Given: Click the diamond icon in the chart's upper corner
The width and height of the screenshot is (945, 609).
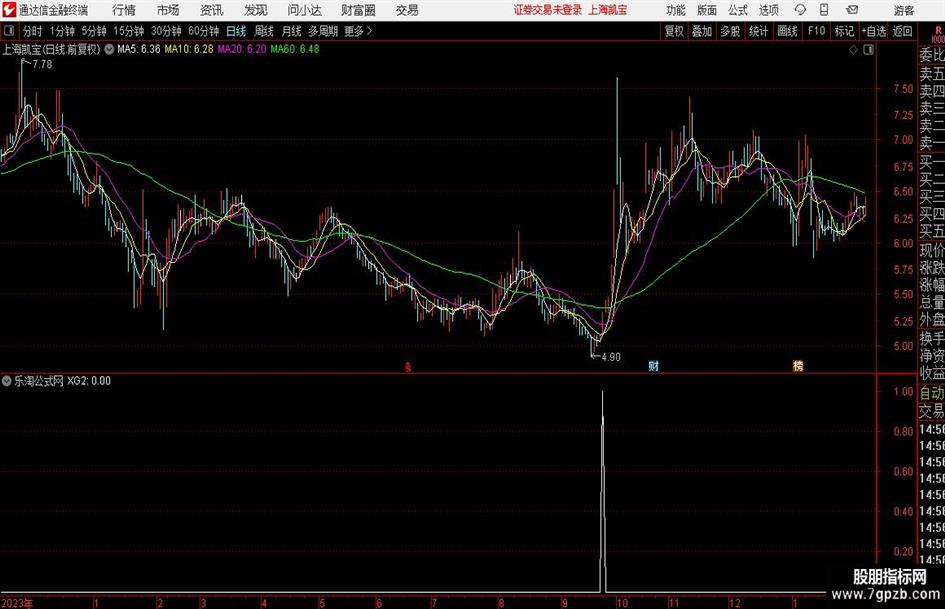Looking at the screenshot, I should click(x=853, y=50).
